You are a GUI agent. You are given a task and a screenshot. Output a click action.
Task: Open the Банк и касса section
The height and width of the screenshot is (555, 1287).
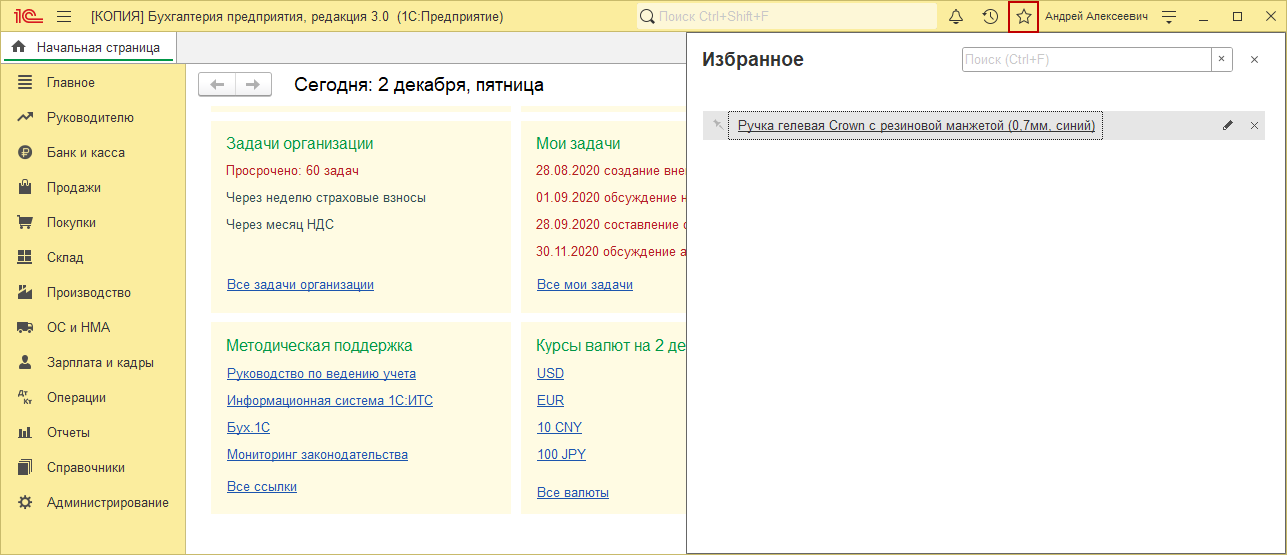tap(85, 153)
